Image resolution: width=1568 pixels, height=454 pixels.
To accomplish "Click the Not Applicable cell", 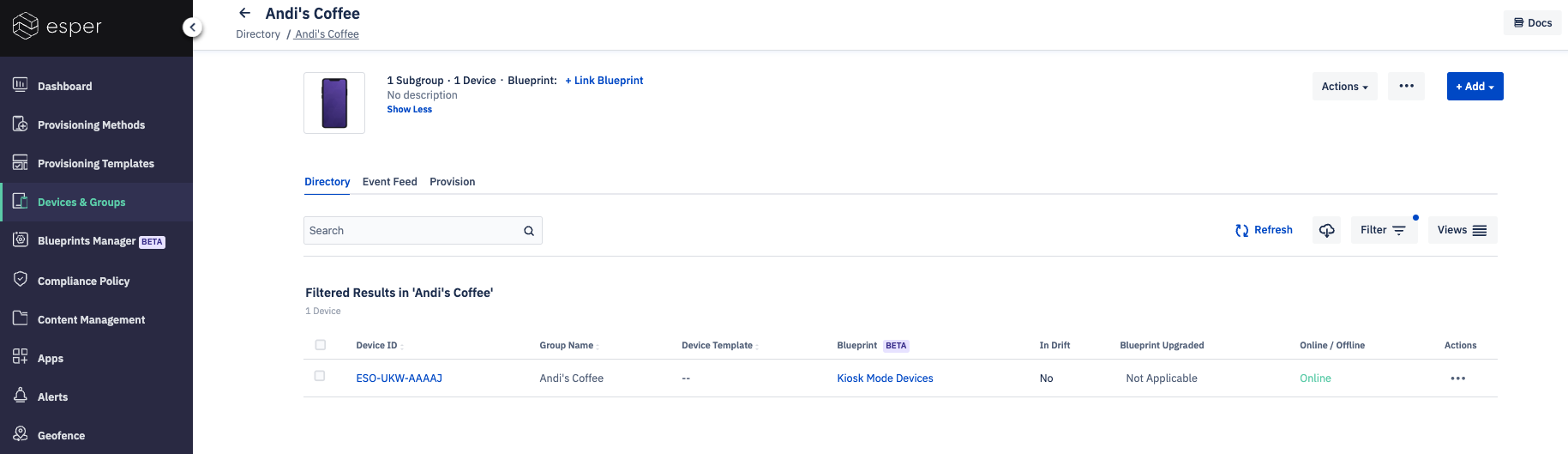I will [1161, 378].
